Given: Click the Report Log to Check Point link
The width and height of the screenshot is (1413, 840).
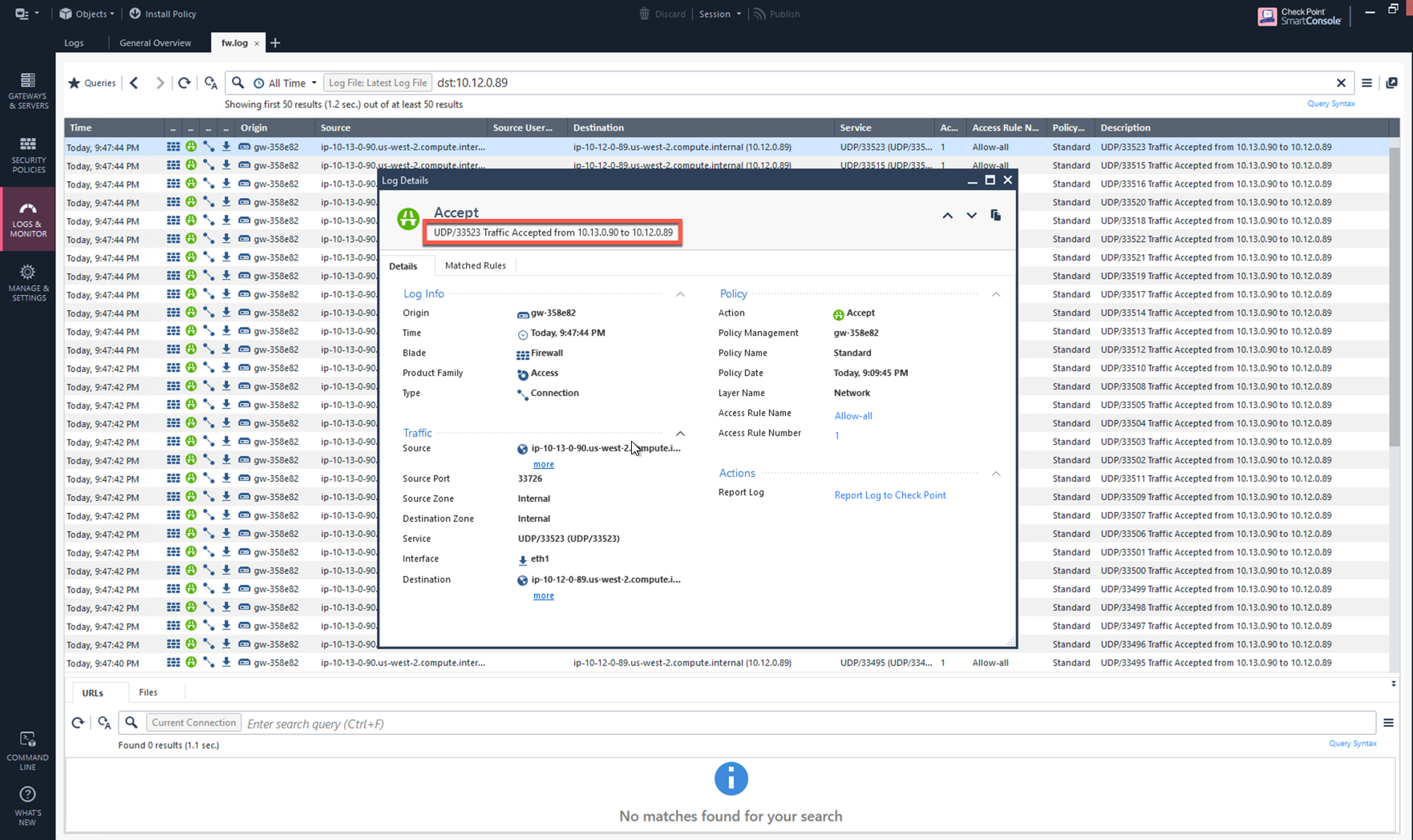Looking at the screenshot, I should (889, 495).
